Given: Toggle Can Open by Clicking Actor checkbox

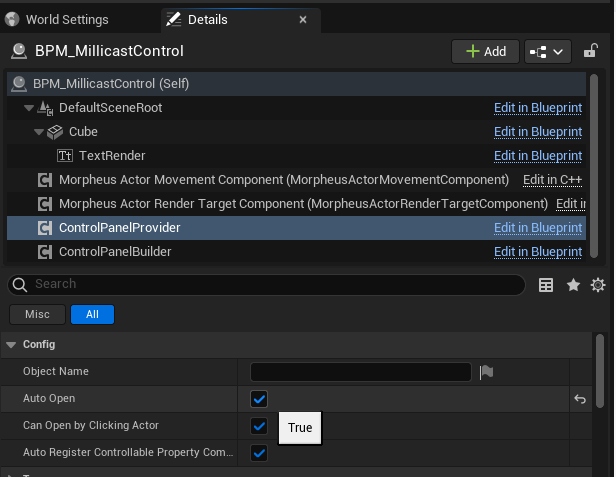Looking at the screenshot, I should click(x=259, y=426).
